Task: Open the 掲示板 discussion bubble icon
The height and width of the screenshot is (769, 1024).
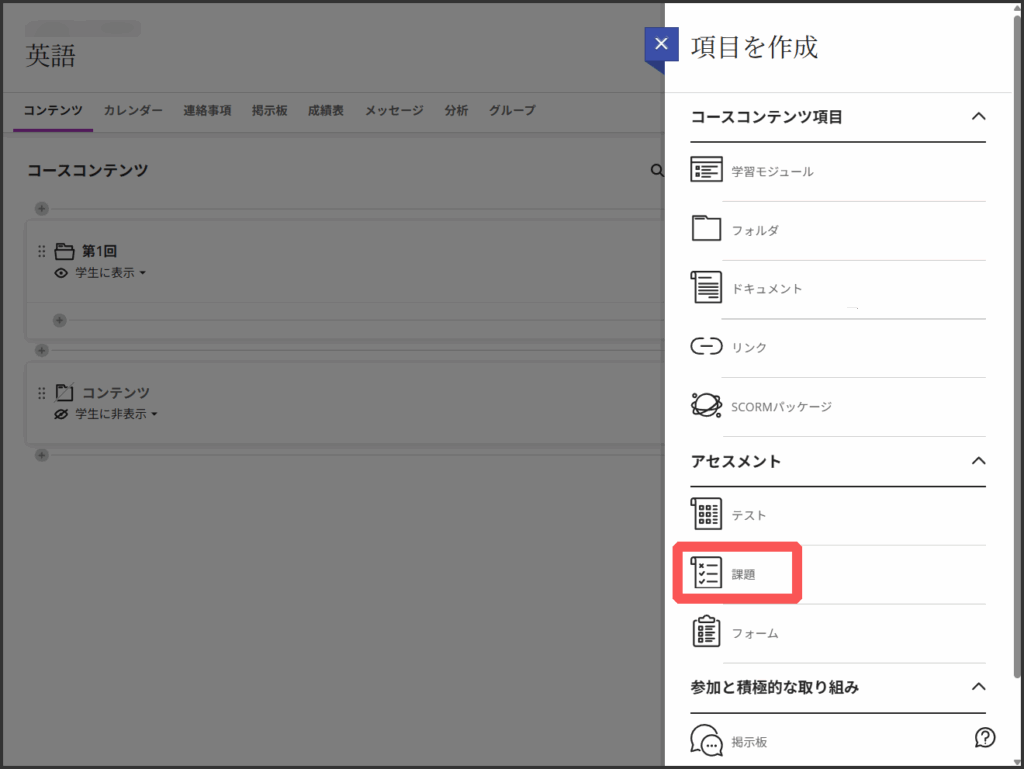Action: click(706, 741)
